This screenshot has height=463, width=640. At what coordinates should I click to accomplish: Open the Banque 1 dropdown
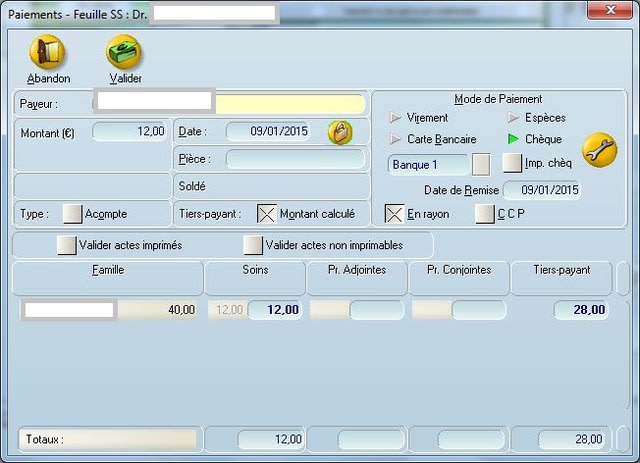pos(481,163)
